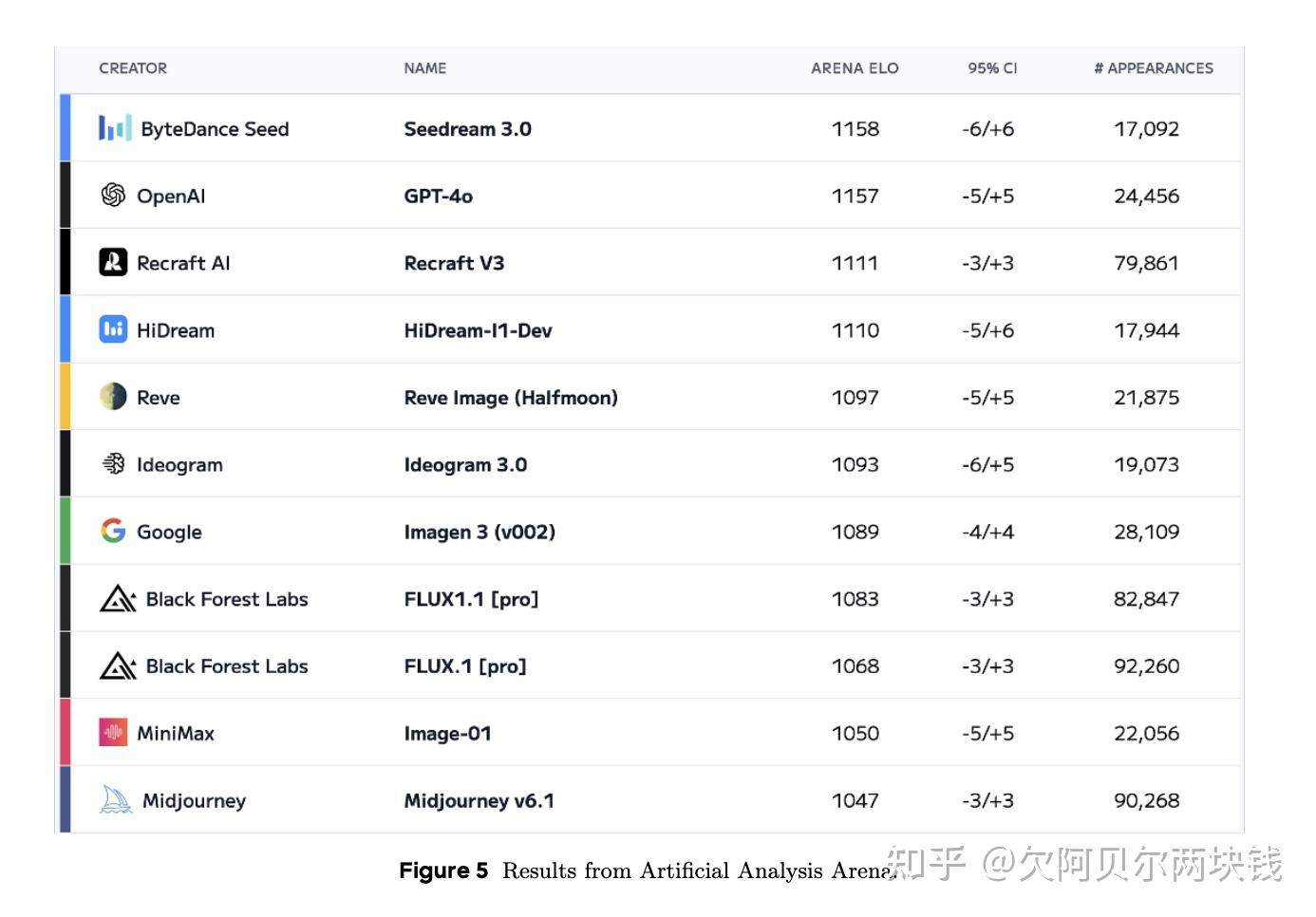Click the Recraft V3 model name

tap(454, 263)
